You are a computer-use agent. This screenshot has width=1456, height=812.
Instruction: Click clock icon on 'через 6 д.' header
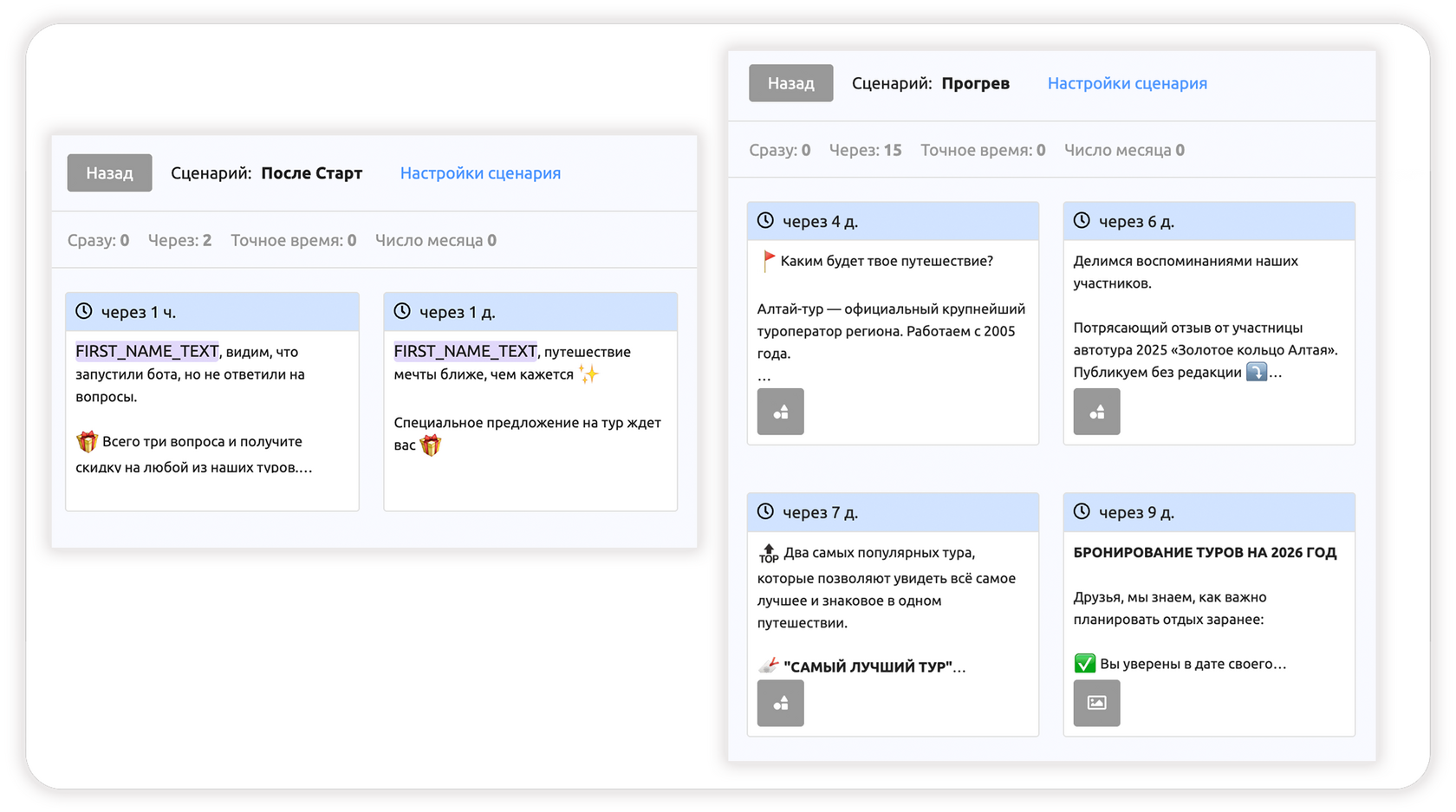(x=1080, y=221)
